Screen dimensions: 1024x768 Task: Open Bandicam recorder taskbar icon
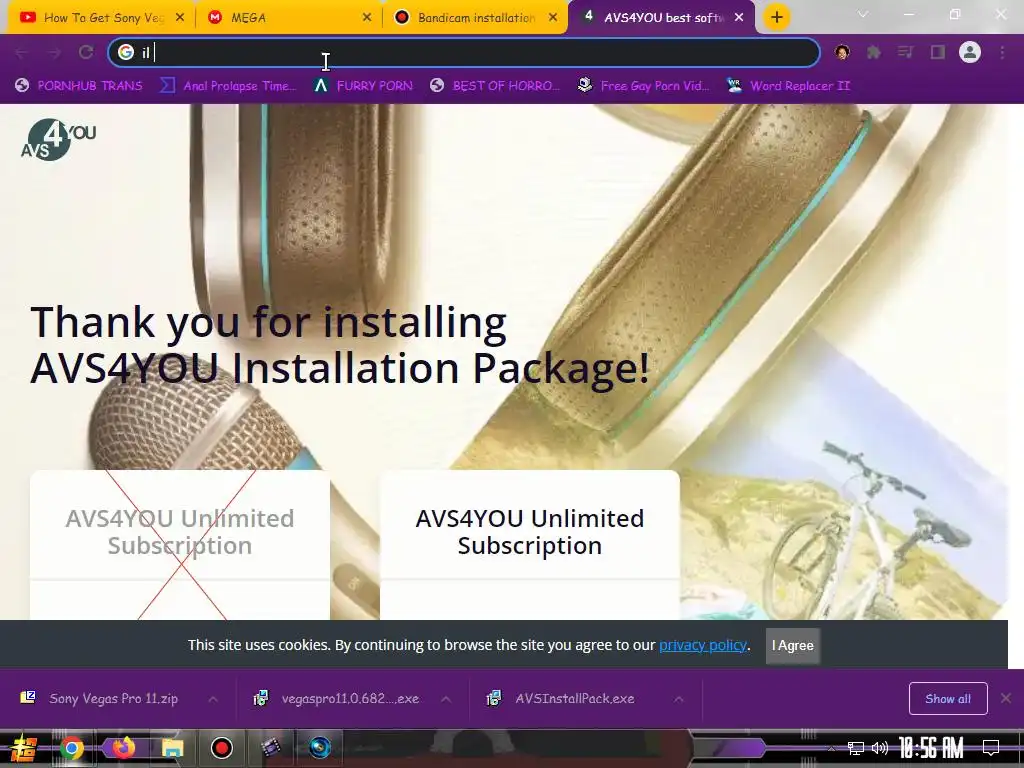click(x=221, y=748)
